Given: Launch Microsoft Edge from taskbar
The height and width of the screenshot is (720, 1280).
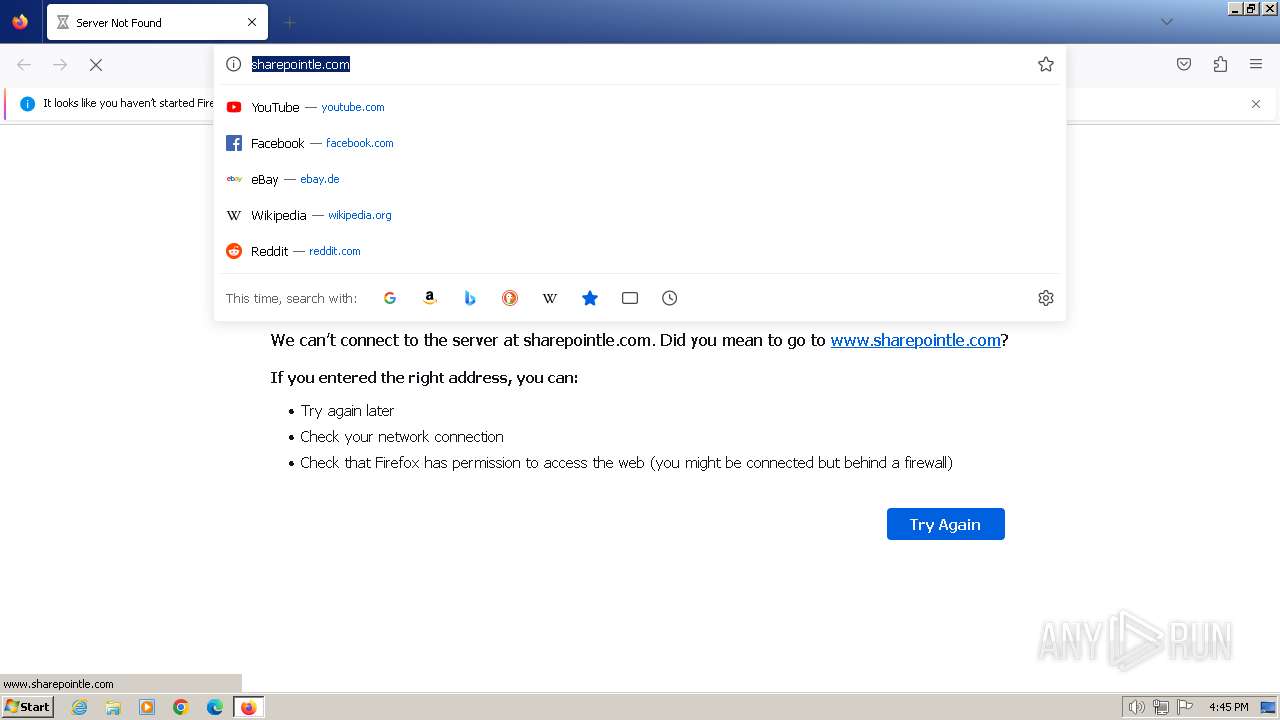Looking at the screenshot, I should 215,707.
